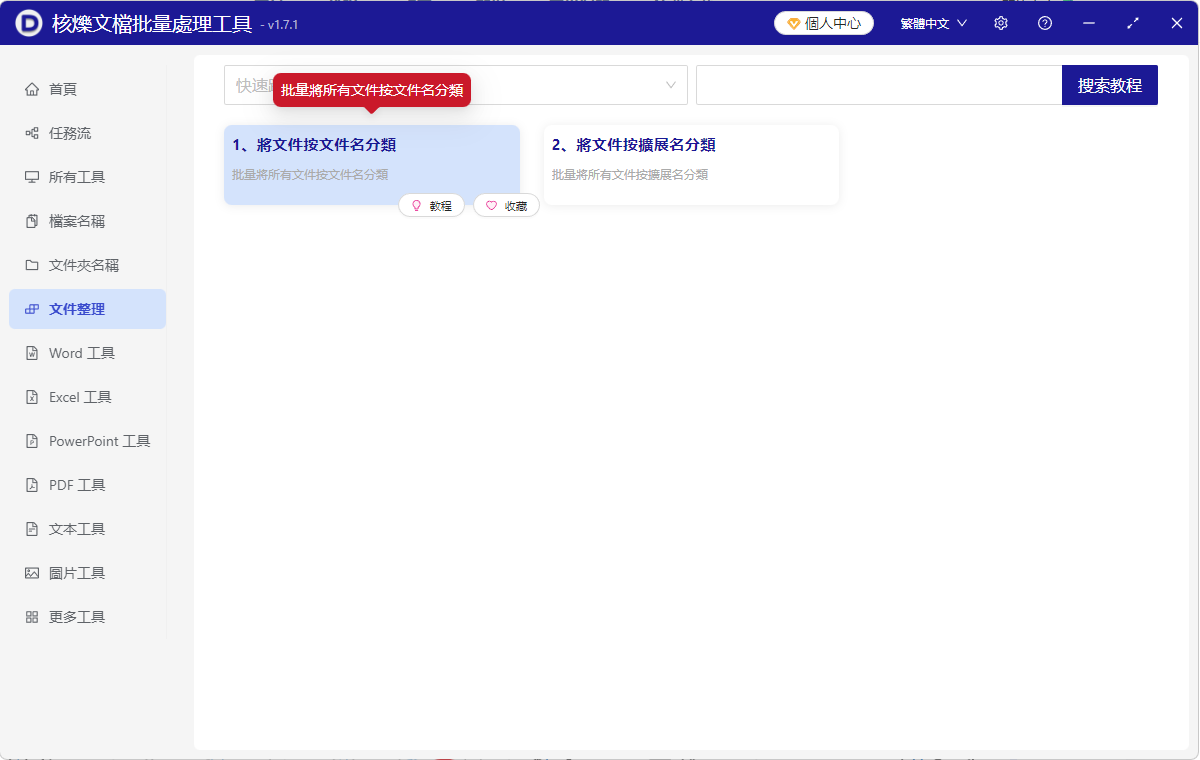Click the picture icon beside 圖片工具
The image size is (1200, 760).
pos(32,573)
